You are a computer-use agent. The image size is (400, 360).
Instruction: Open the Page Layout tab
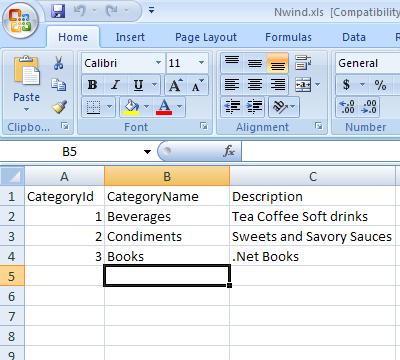(x=206, y=37)
